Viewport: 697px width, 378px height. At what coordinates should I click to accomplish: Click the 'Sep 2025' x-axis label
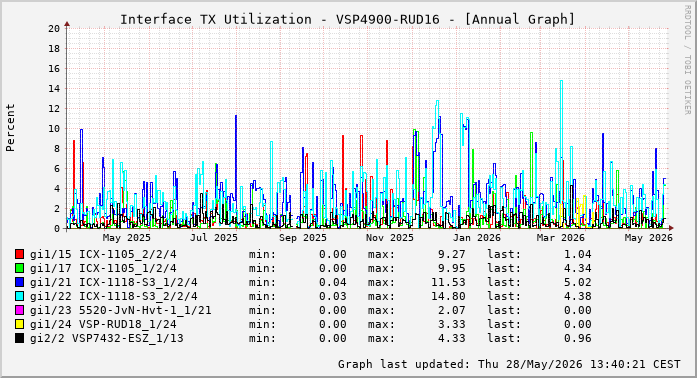point(303,238)
